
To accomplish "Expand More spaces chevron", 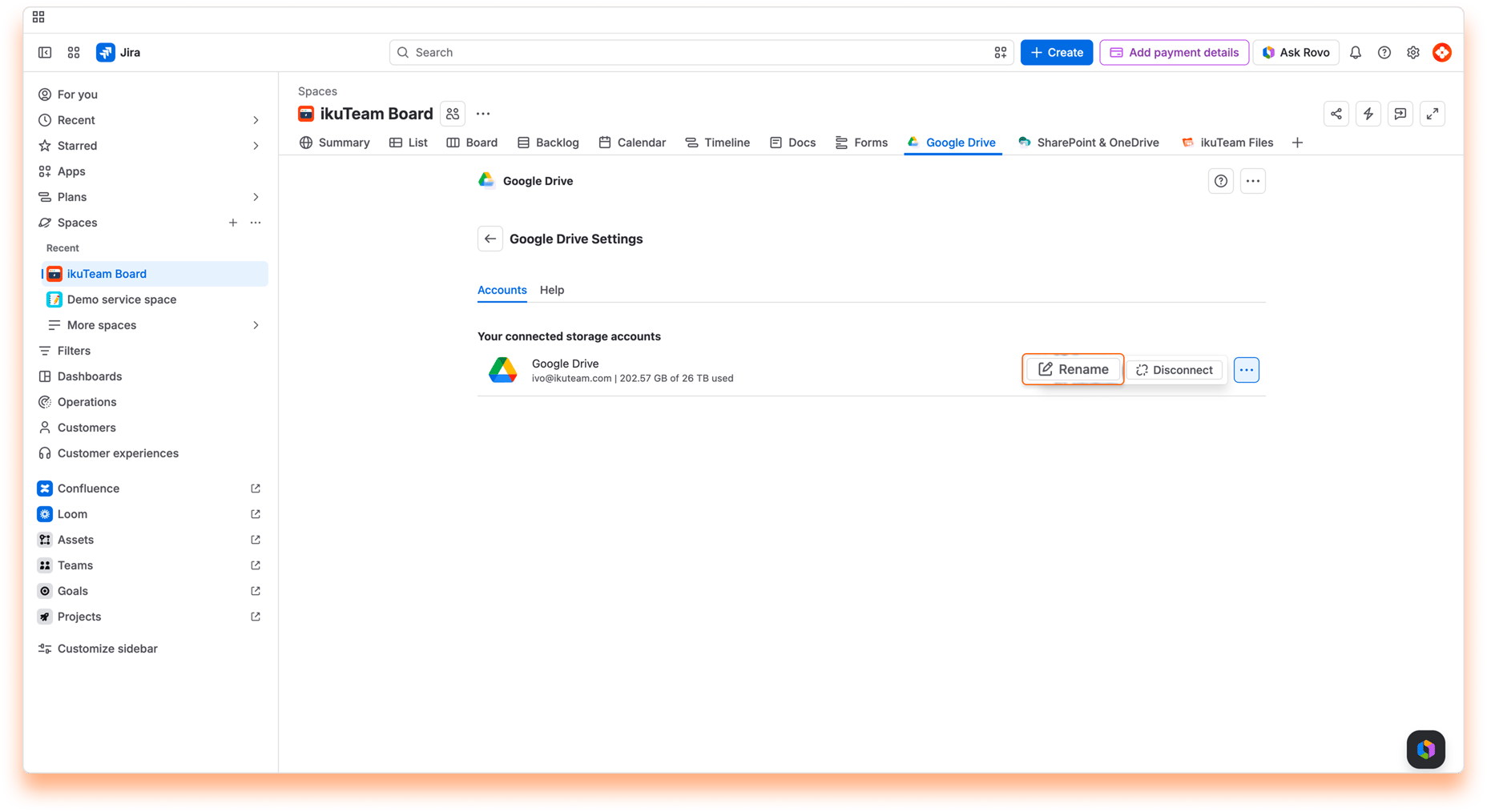I will tap(256, 325).
